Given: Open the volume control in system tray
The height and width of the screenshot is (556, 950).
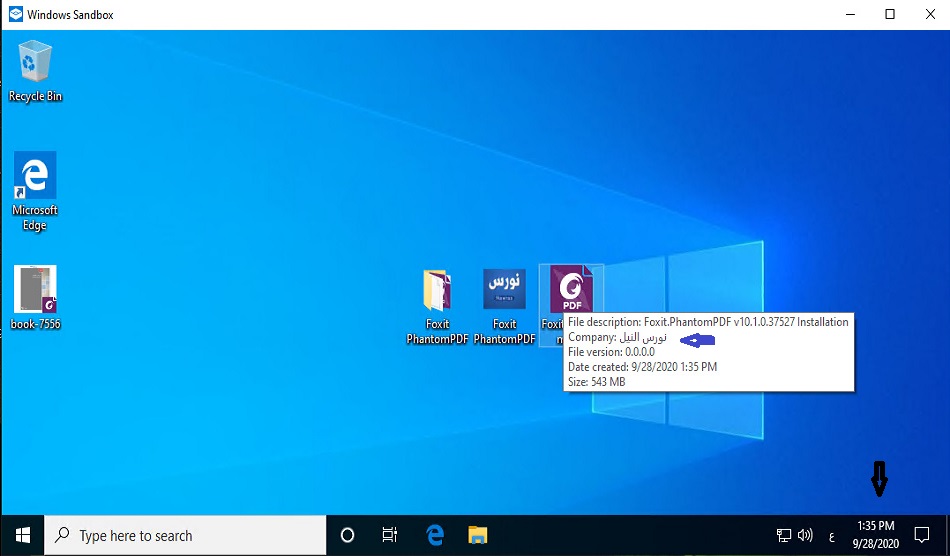Looking at the screenshot, I should pyautogui.click(x=806, y=535).
